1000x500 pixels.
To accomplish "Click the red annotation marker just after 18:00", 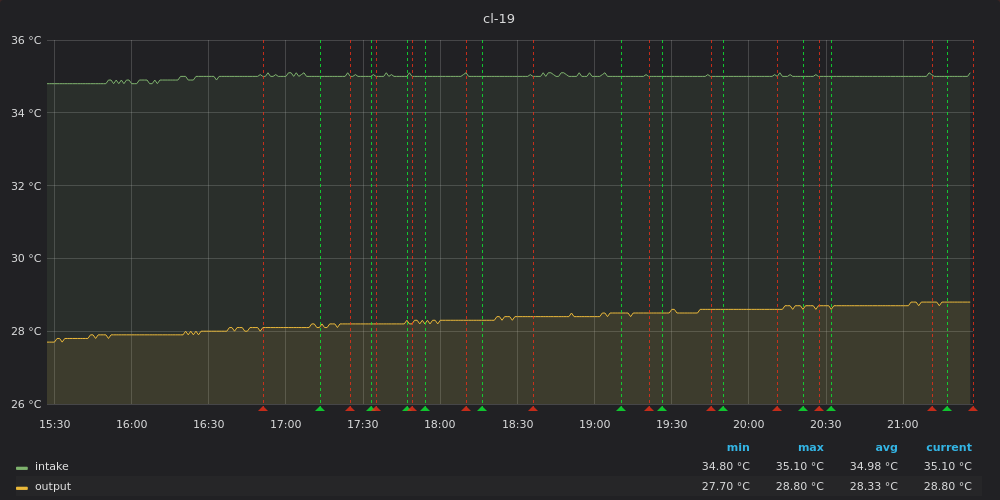I will click(466, 408).
